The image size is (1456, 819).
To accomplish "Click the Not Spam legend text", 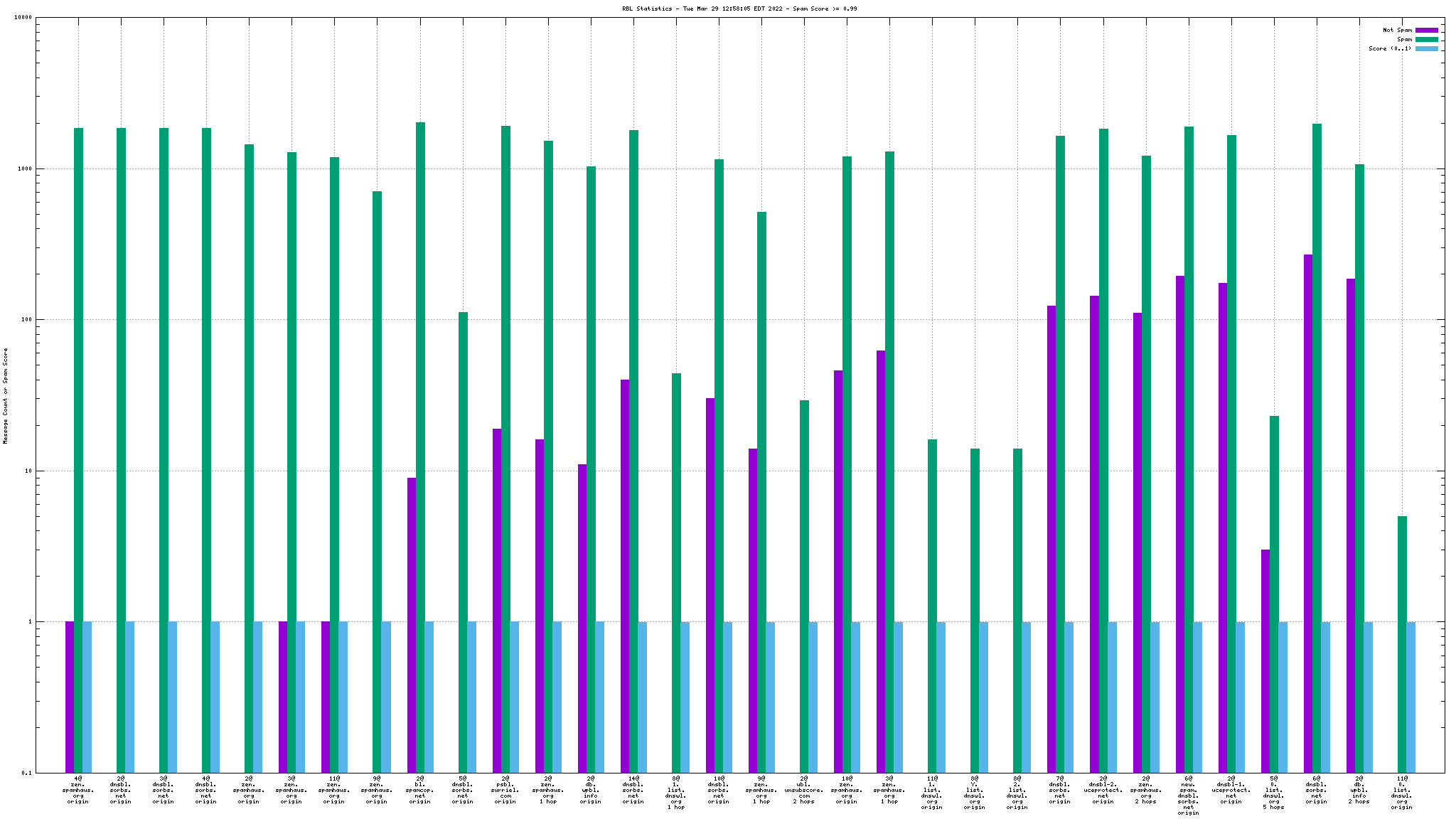I will pyautogui.click(x=1397, y=30).
